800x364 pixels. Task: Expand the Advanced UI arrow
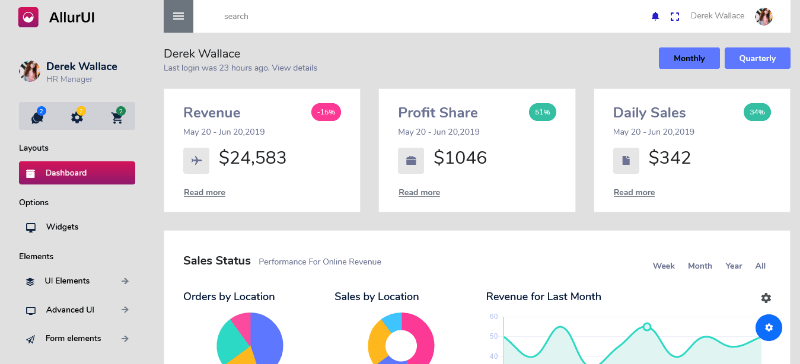coord(125,310)
